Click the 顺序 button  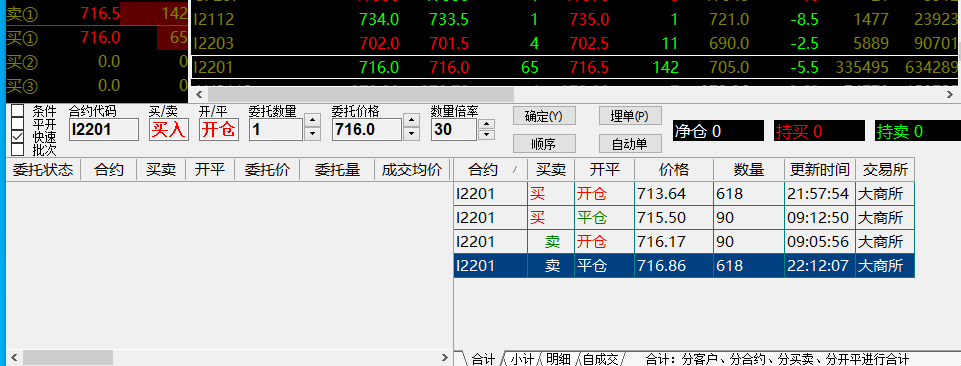[544, 143]
